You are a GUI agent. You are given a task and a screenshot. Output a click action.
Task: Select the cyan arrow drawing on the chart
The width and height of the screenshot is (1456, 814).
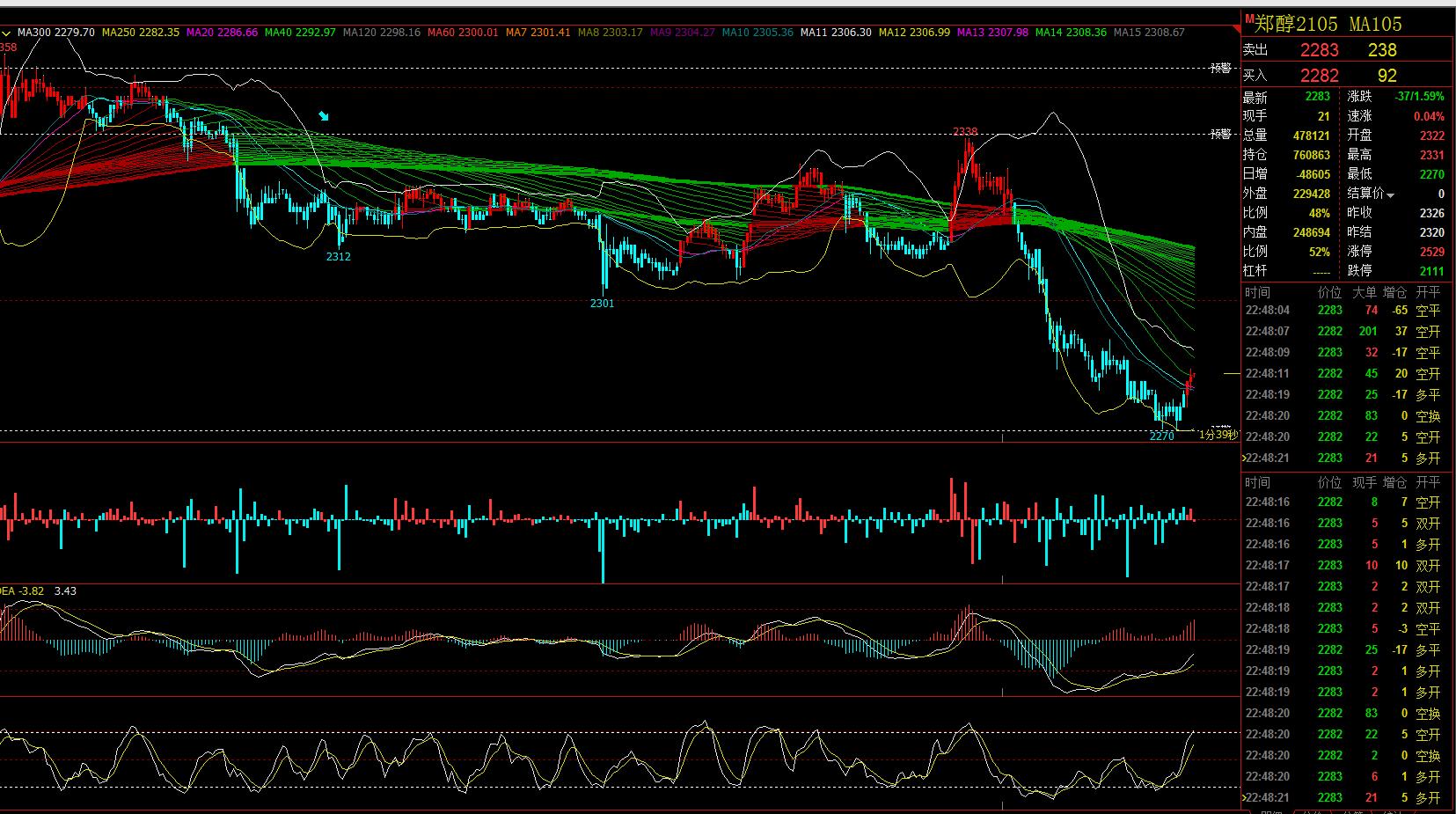(324, 115)
